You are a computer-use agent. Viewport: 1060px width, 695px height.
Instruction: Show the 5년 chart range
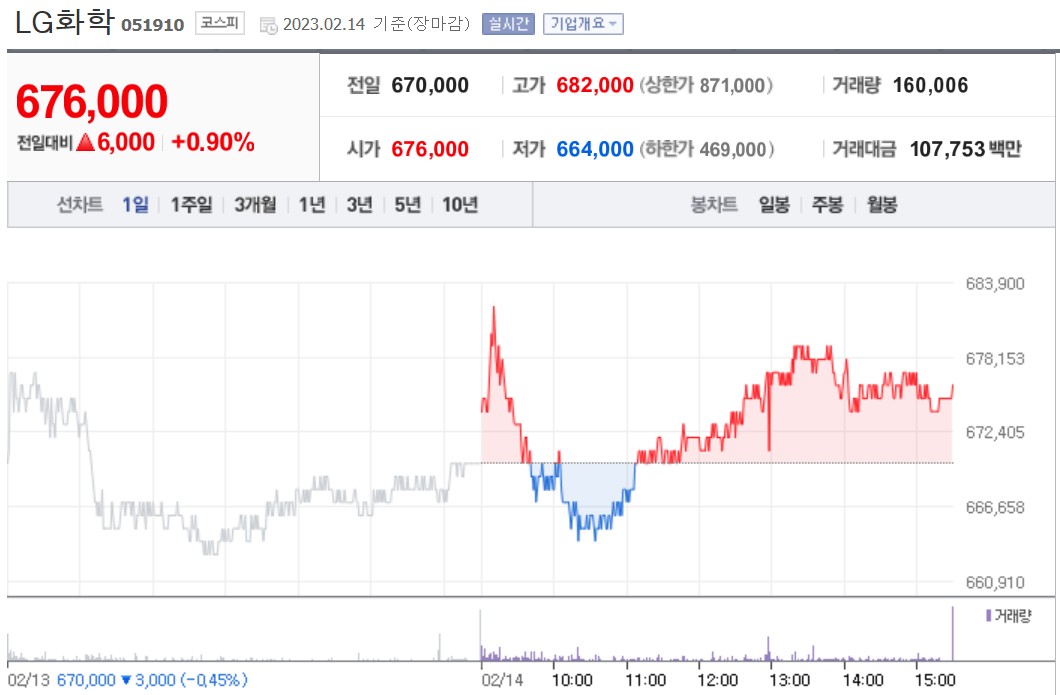coord(408,204)
